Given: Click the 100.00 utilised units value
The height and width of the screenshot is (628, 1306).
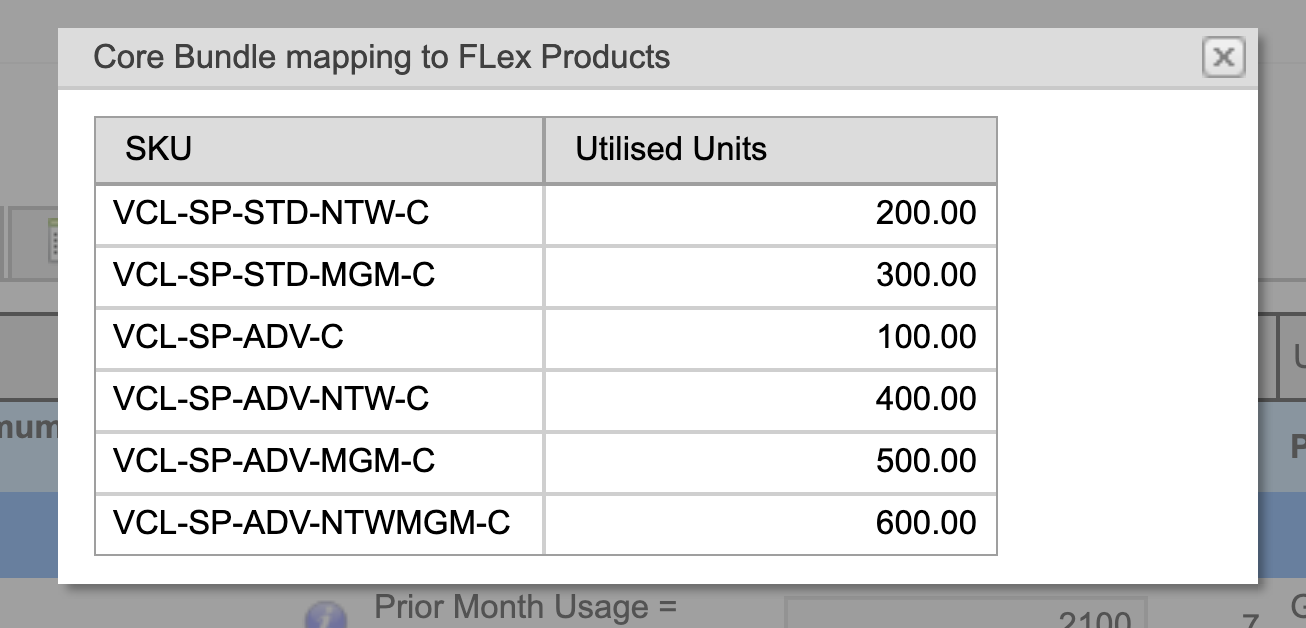Looking at the screenshot, I should [926, 337].
